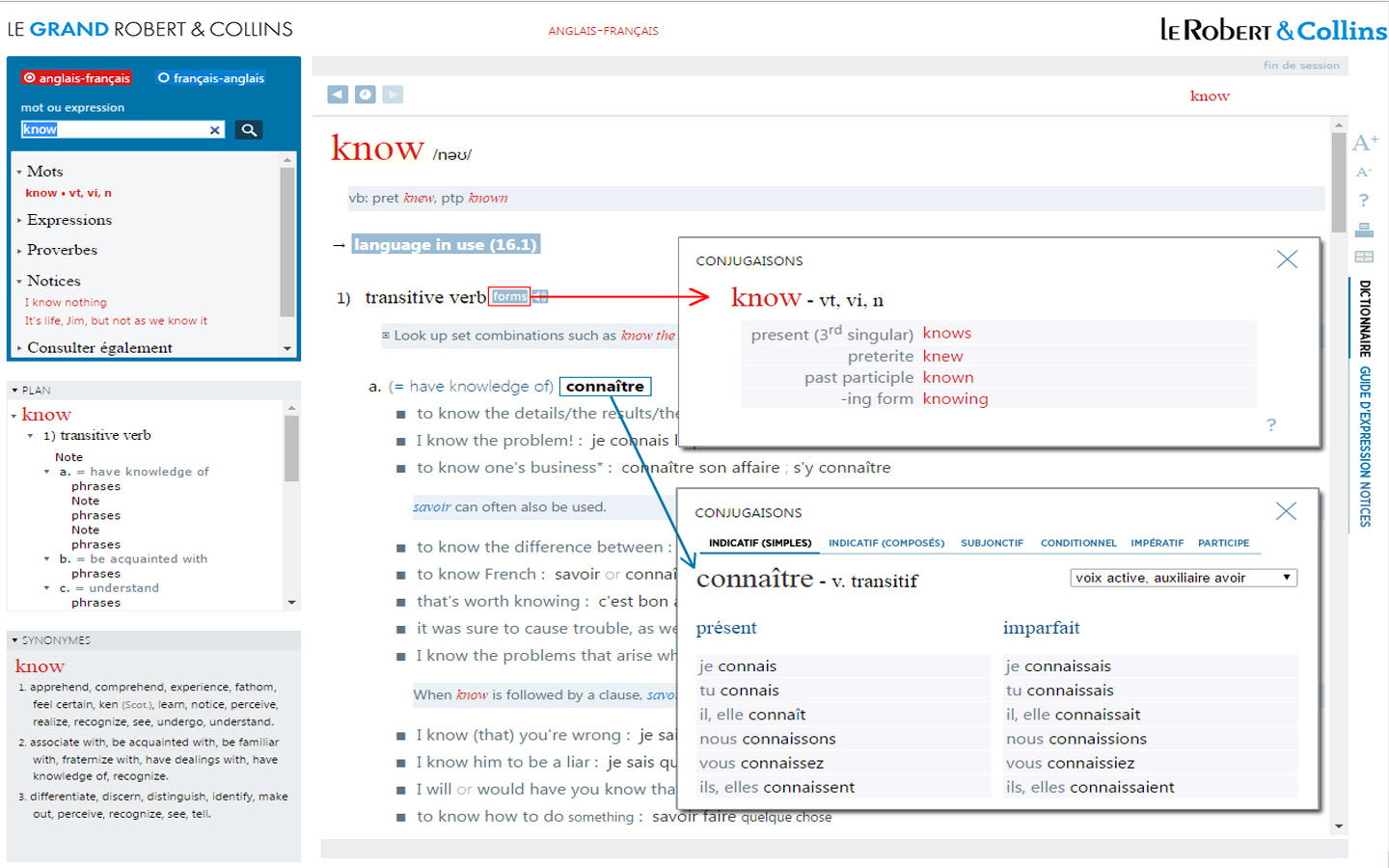Collapse 'transitive verb' in plan tree
Image resolution: width=1389 pixels, height=868 pixels.
[30, 436]
